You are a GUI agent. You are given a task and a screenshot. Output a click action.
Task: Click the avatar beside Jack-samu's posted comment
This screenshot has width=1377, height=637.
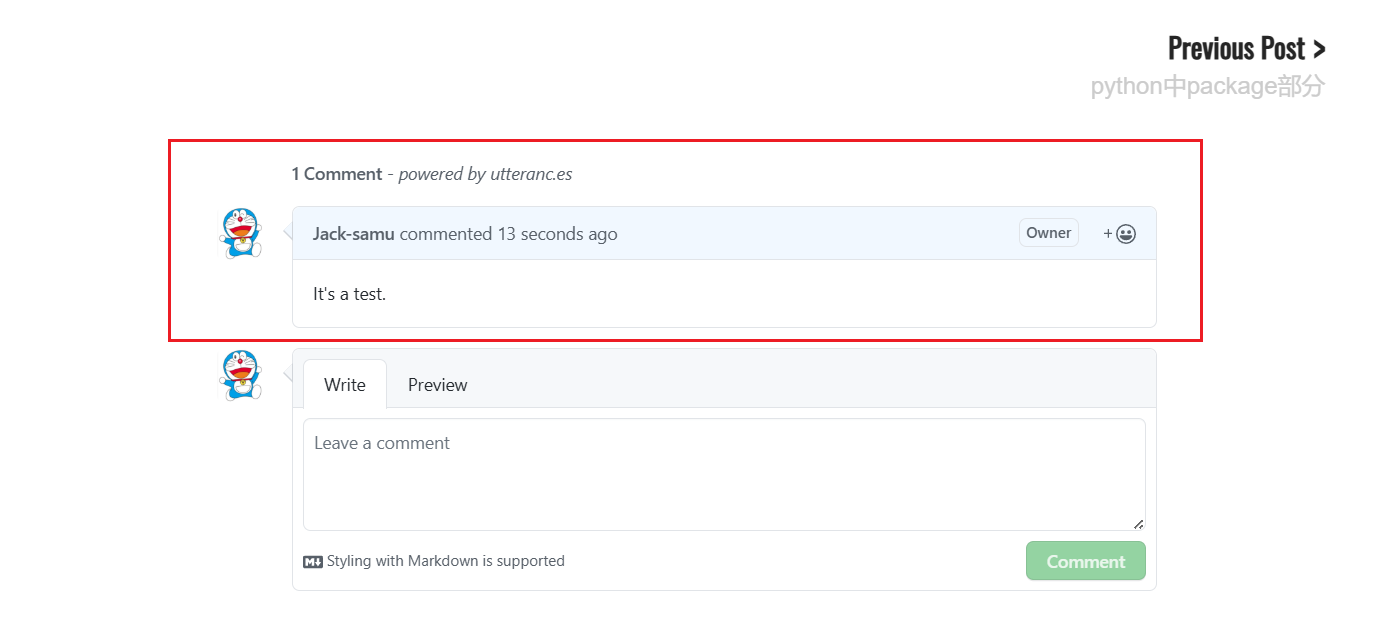[240, 233]
